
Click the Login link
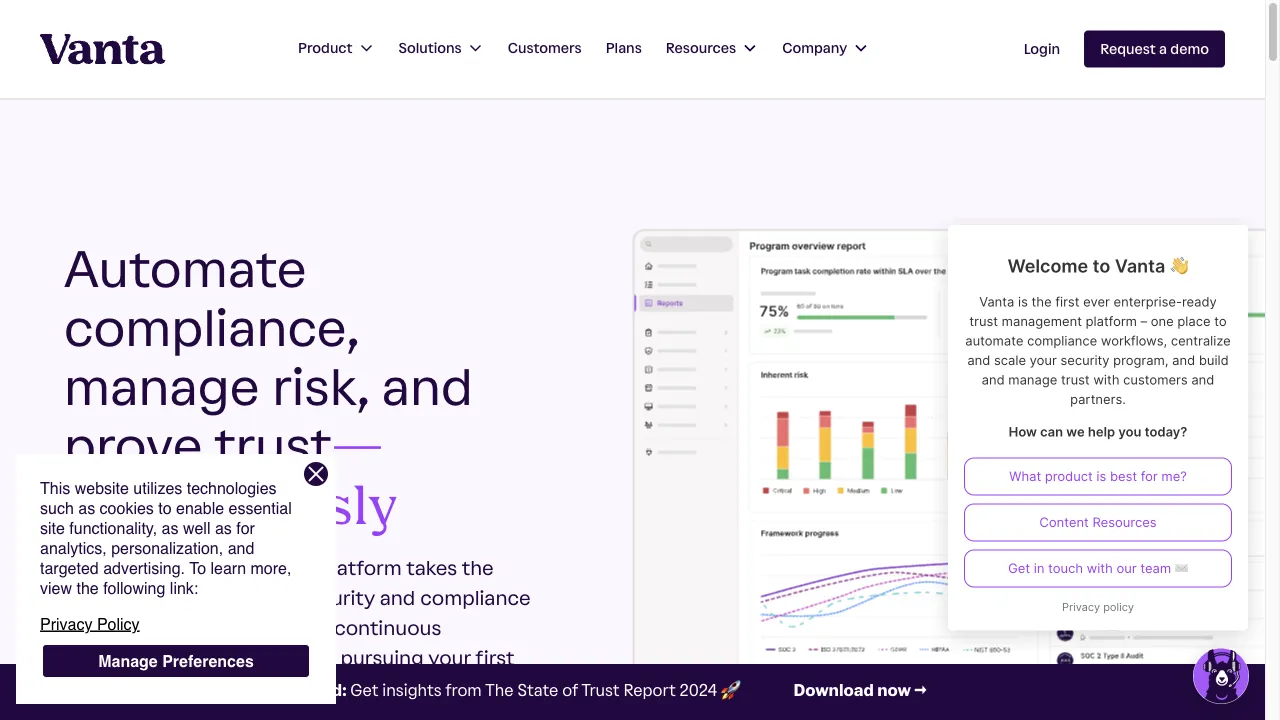1041,49
